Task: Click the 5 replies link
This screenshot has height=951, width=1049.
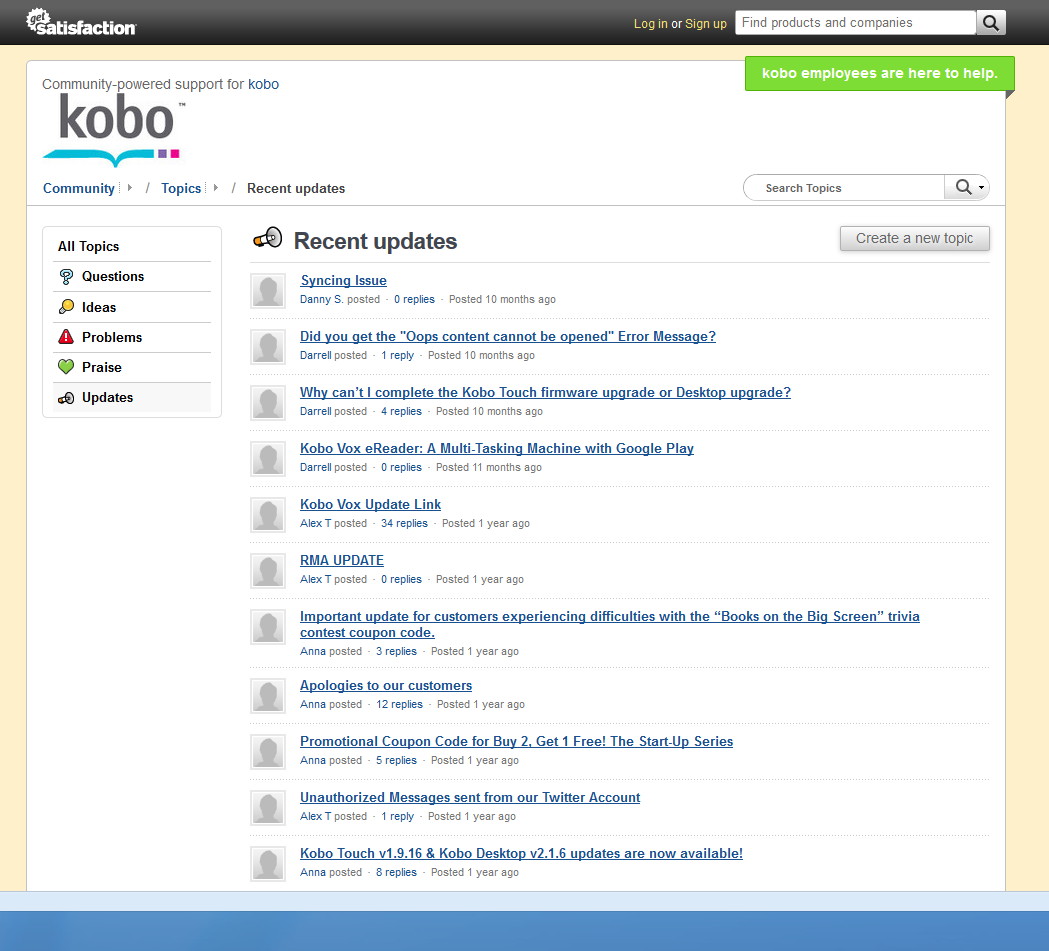Action: click(396, 760)
